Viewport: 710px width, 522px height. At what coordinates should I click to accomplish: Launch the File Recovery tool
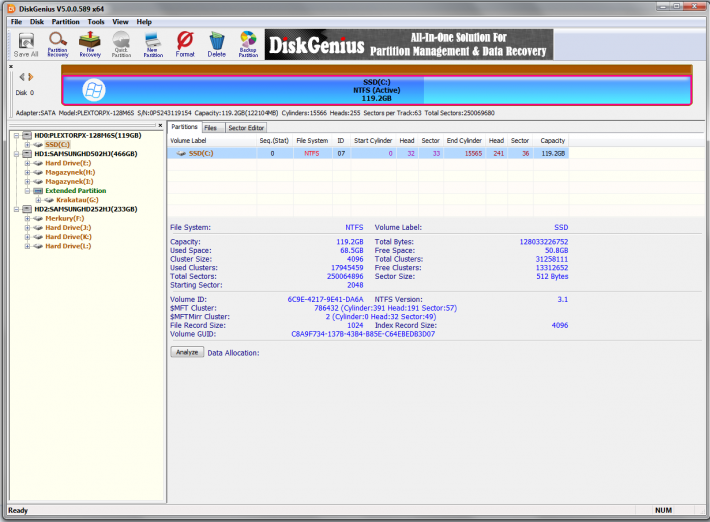point(90,45)
